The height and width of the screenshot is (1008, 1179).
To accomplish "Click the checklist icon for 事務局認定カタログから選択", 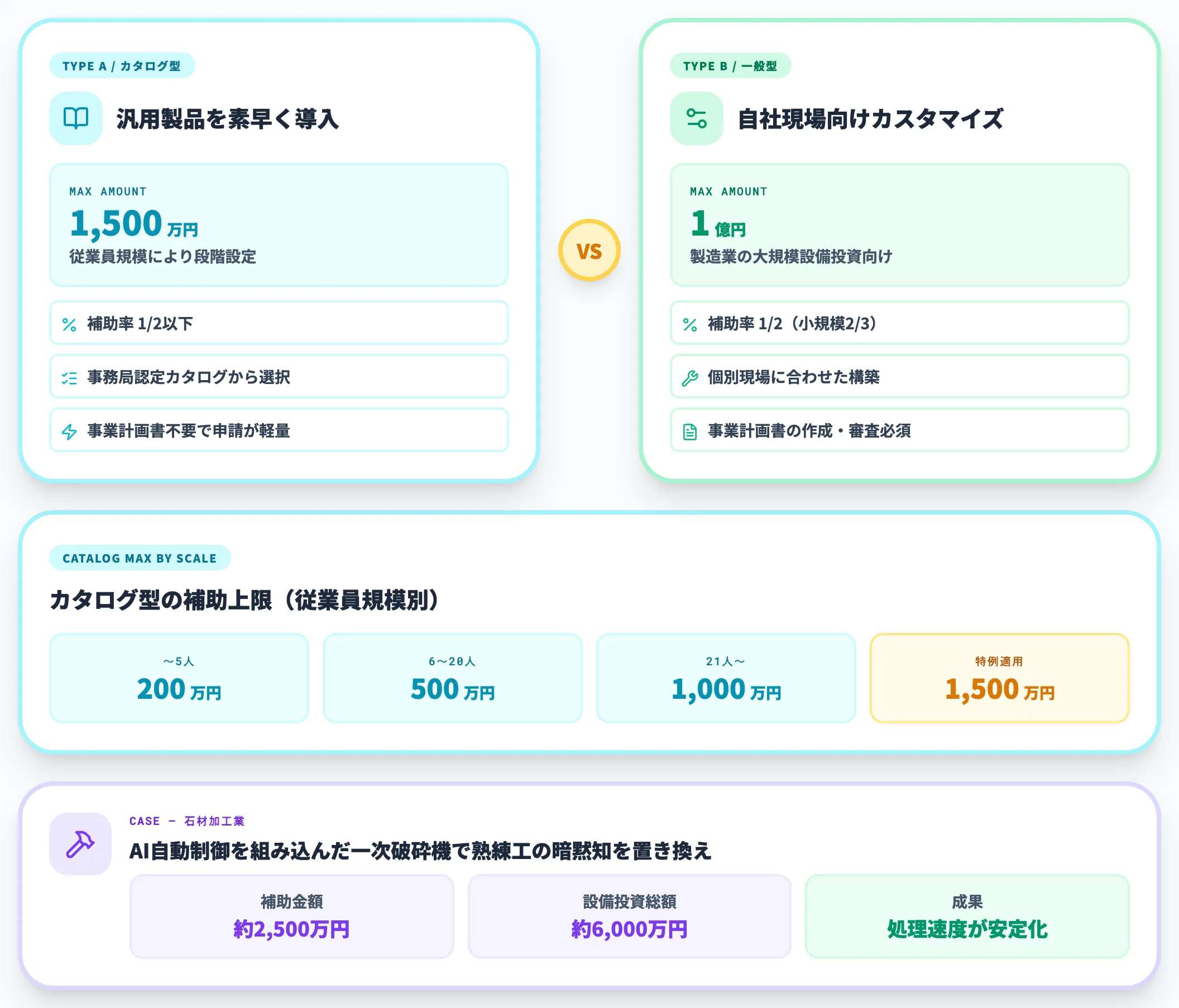I will (69, 377).
